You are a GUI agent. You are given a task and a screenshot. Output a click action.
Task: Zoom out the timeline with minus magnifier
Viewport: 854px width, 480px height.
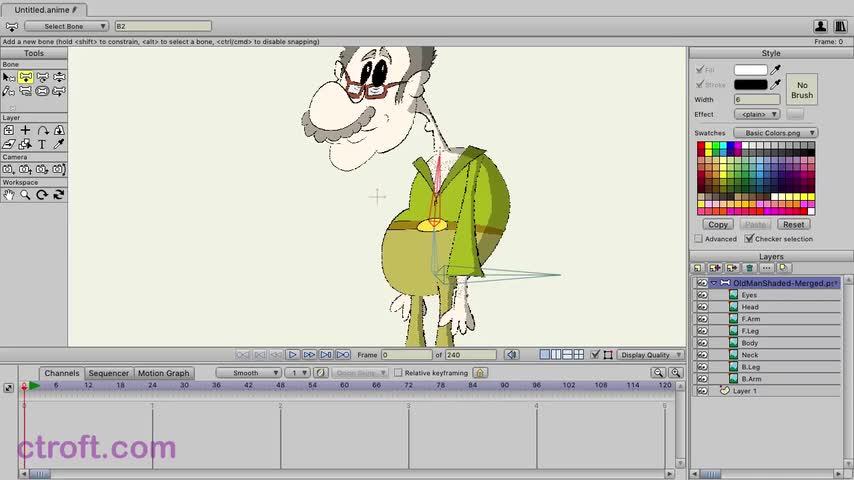(658, 373)
